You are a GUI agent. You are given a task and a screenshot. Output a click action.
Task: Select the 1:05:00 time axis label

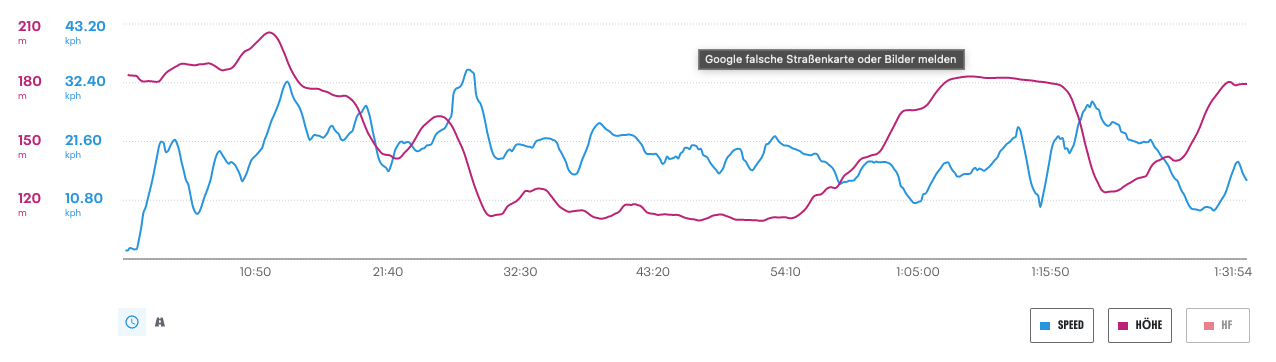point(917,272)
